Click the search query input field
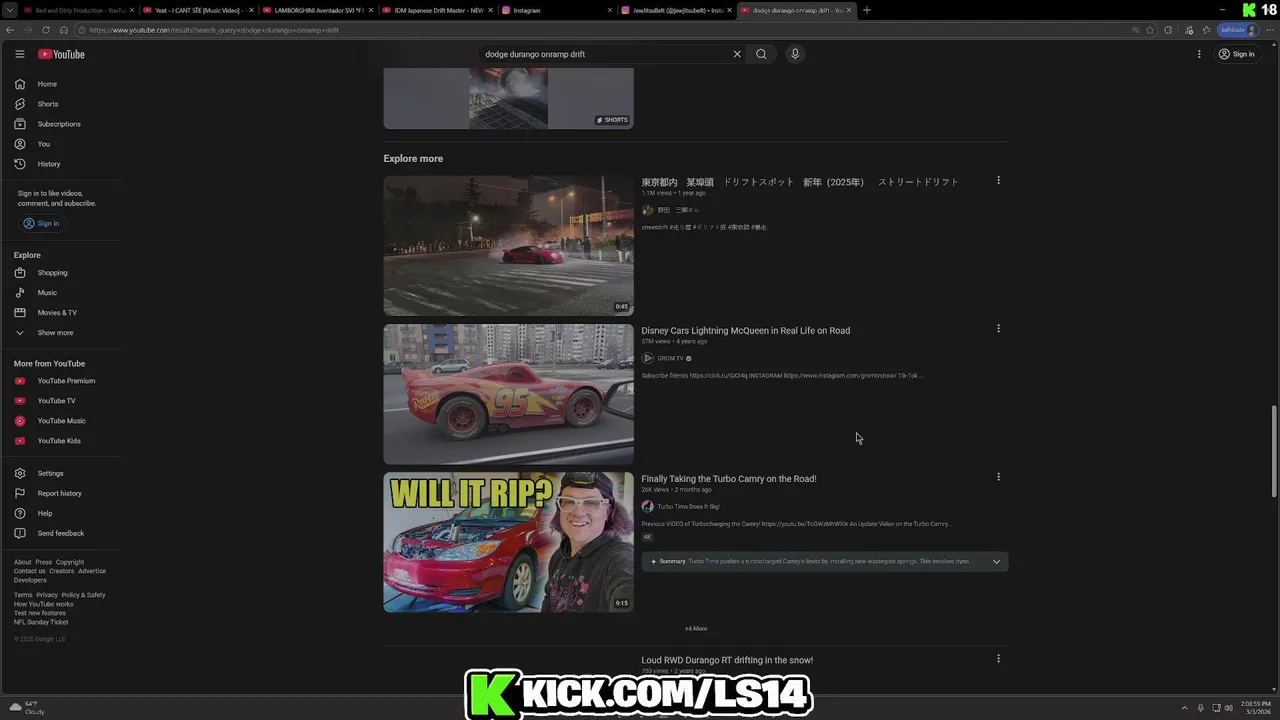1280x720 pixels. 605,54
